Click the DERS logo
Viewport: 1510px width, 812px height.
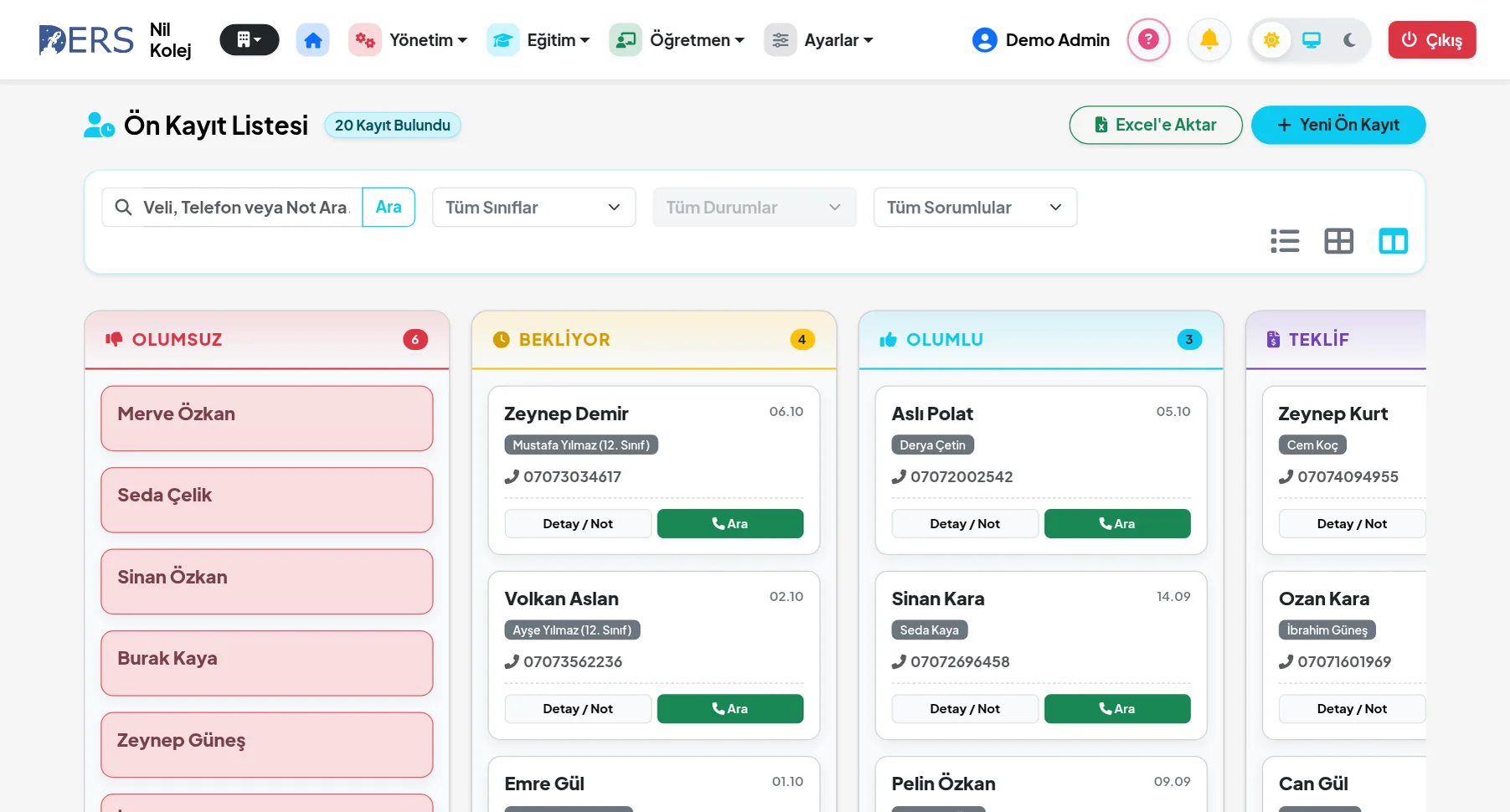86,40
